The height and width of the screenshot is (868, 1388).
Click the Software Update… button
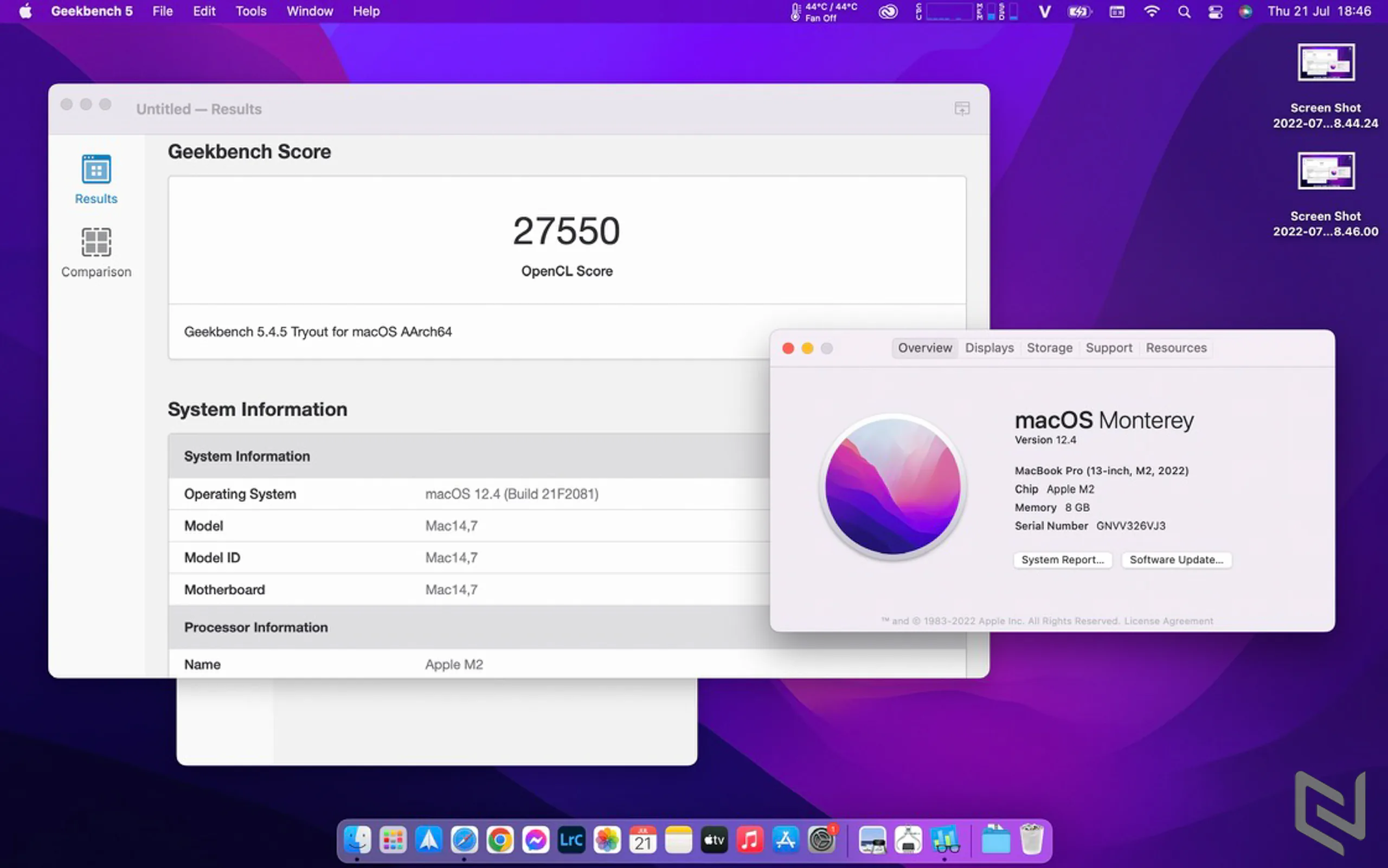click(x=1176, y=560)
